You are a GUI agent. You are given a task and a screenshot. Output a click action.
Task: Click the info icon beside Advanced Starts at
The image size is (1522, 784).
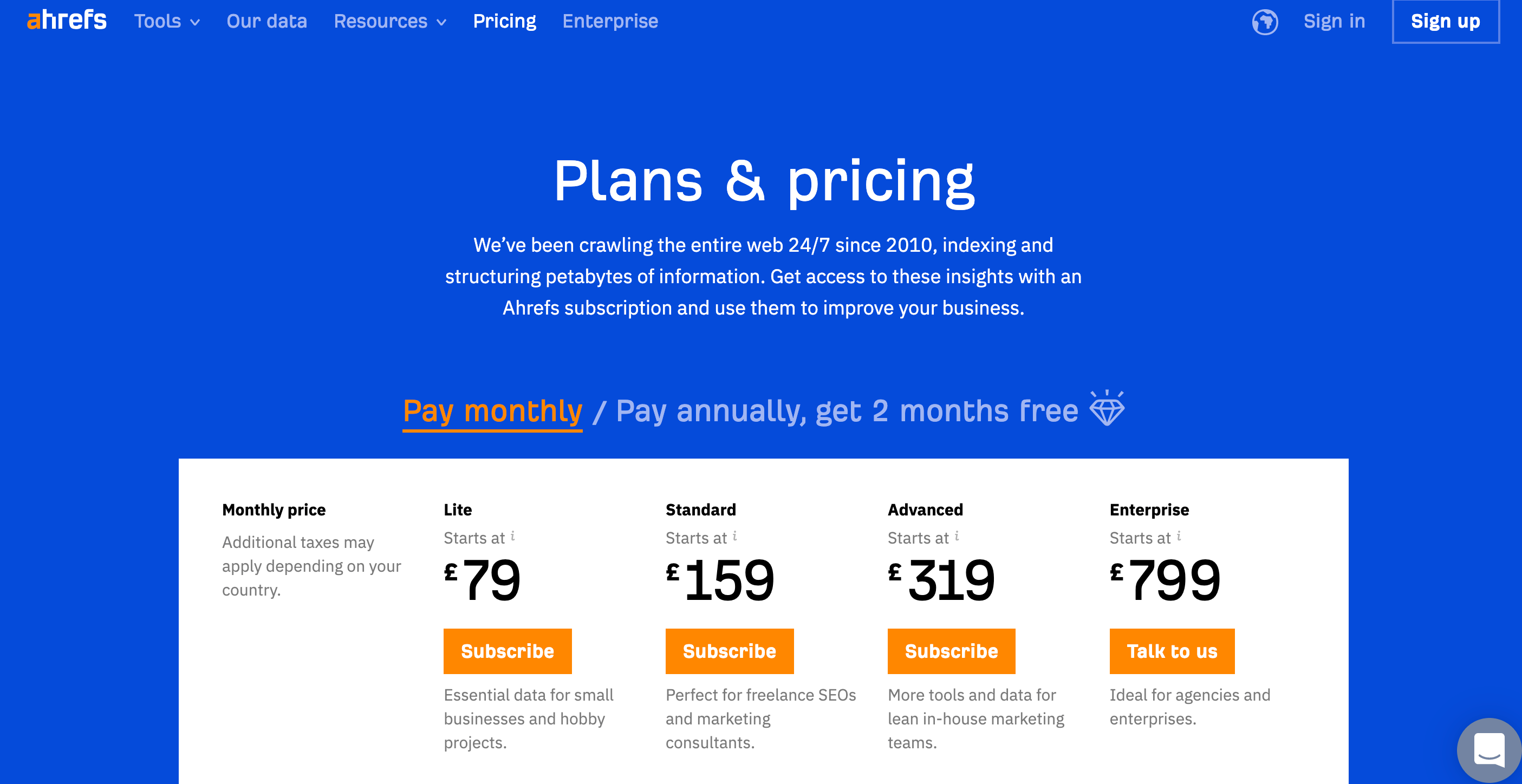click(x=957, y=536)
